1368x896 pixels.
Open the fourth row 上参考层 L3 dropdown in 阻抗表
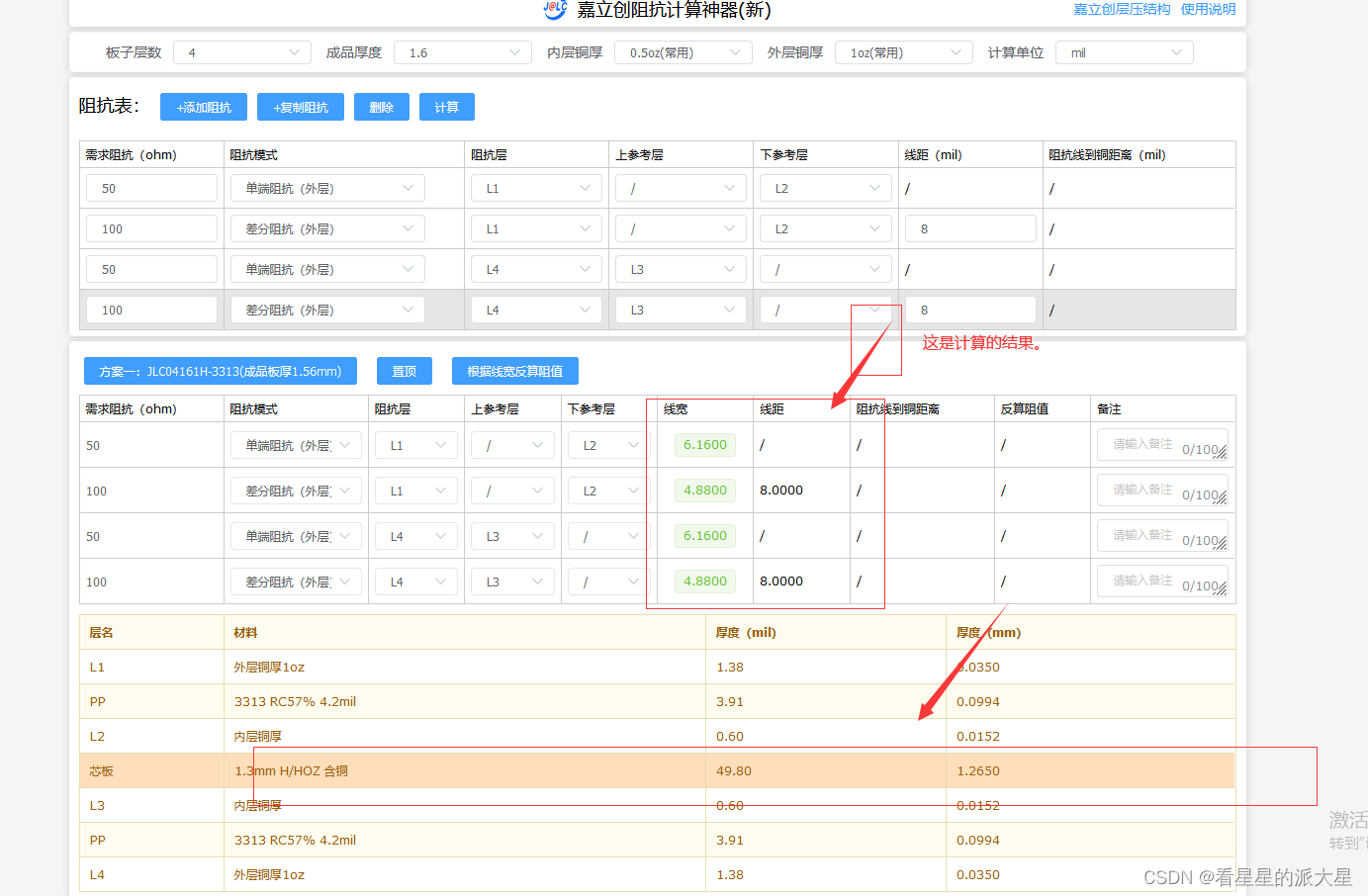point(682,310)
